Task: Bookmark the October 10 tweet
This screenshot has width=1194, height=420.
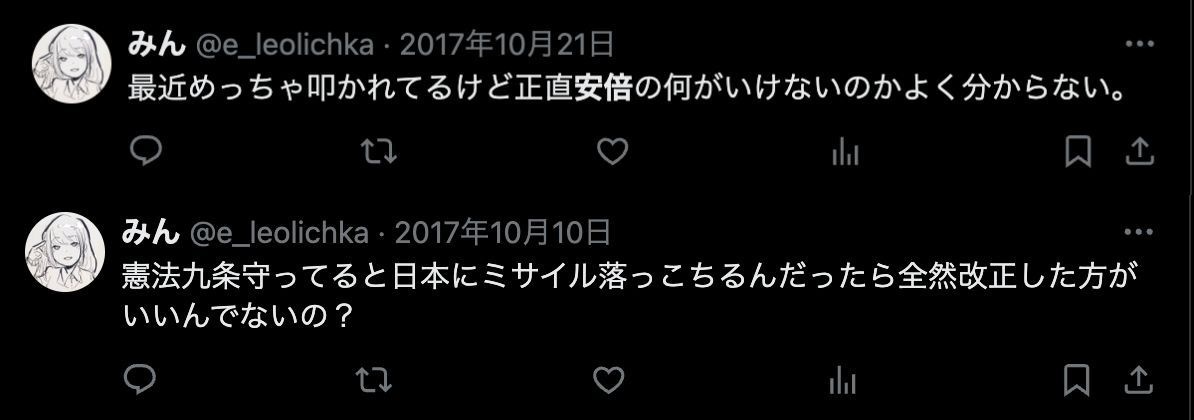Action: pyautogui.click(x=1075, y=380)
